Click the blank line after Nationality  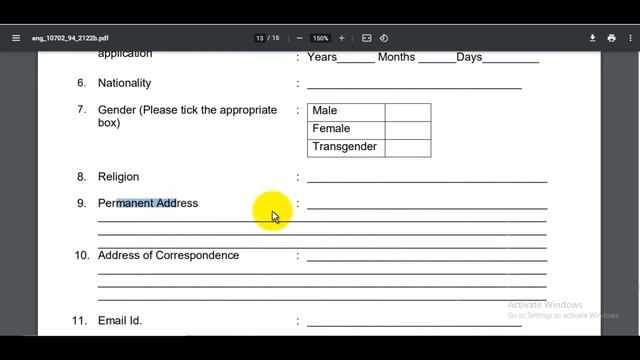[x=414, y=87]
